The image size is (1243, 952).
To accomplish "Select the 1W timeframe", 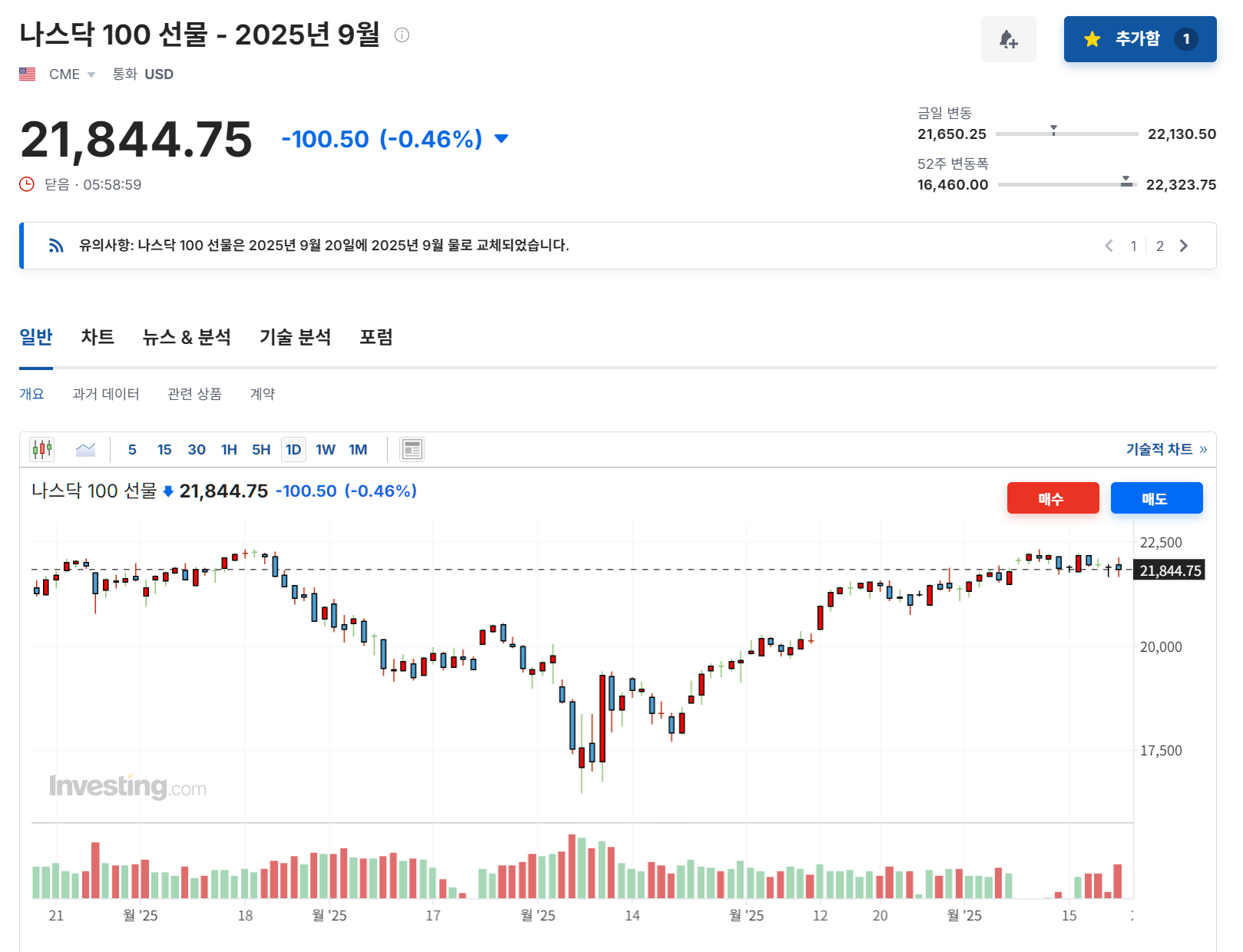I will point(325,449).
